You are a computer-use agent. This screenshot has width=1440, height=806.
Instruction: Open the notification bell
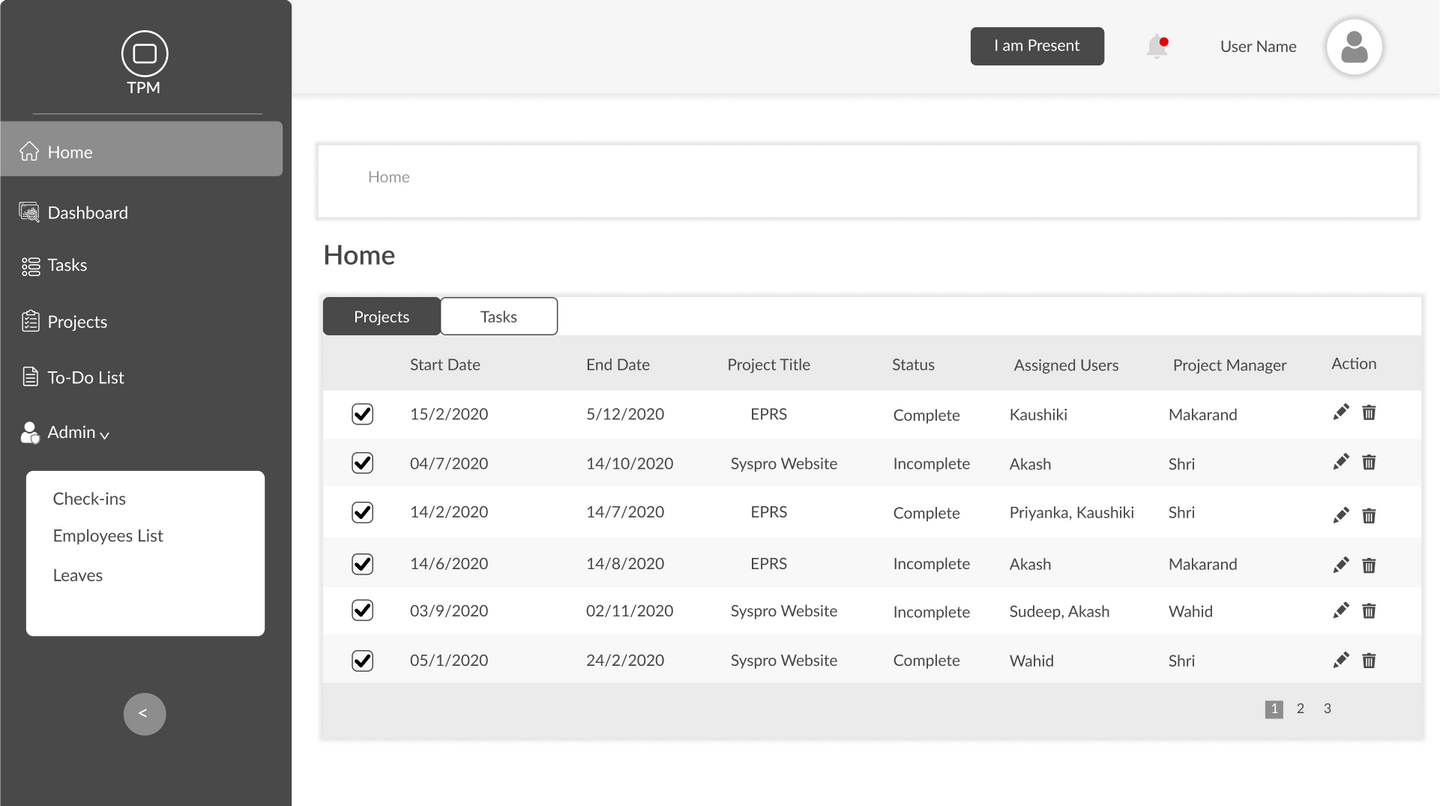(1157, 46)
